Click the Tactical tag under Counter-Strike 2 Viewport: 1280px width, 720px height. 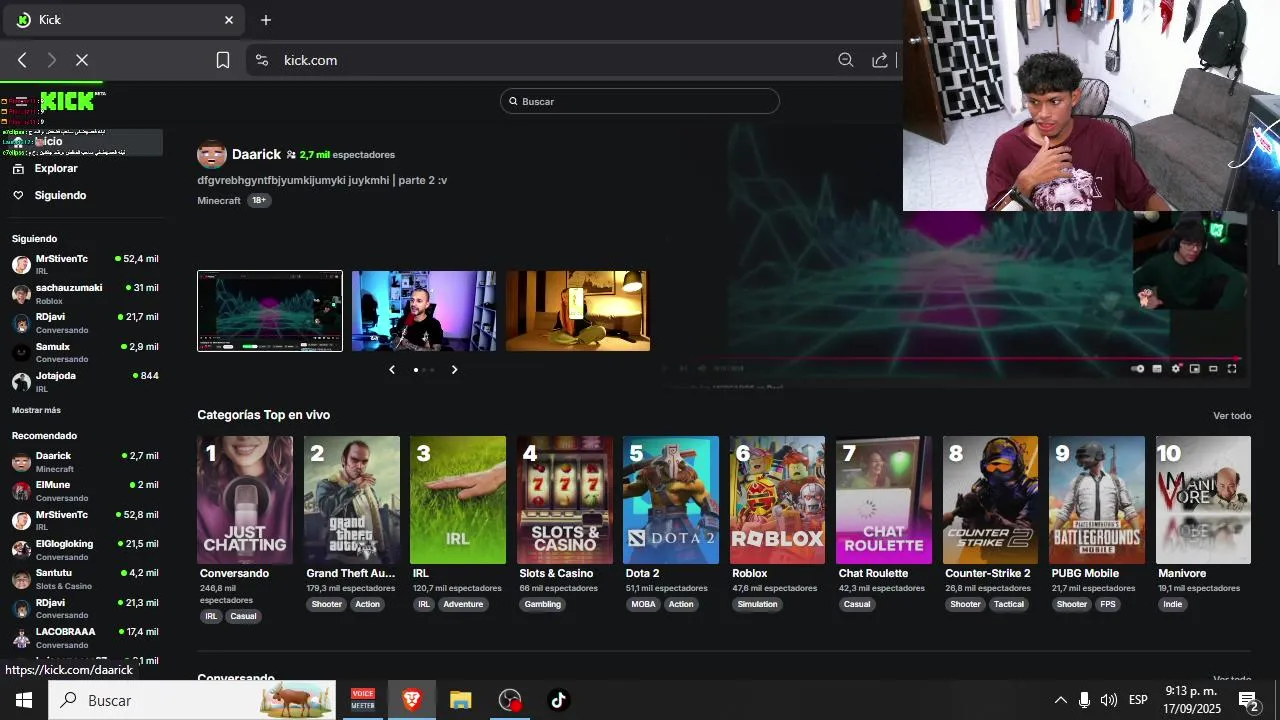pos(1009,604)
